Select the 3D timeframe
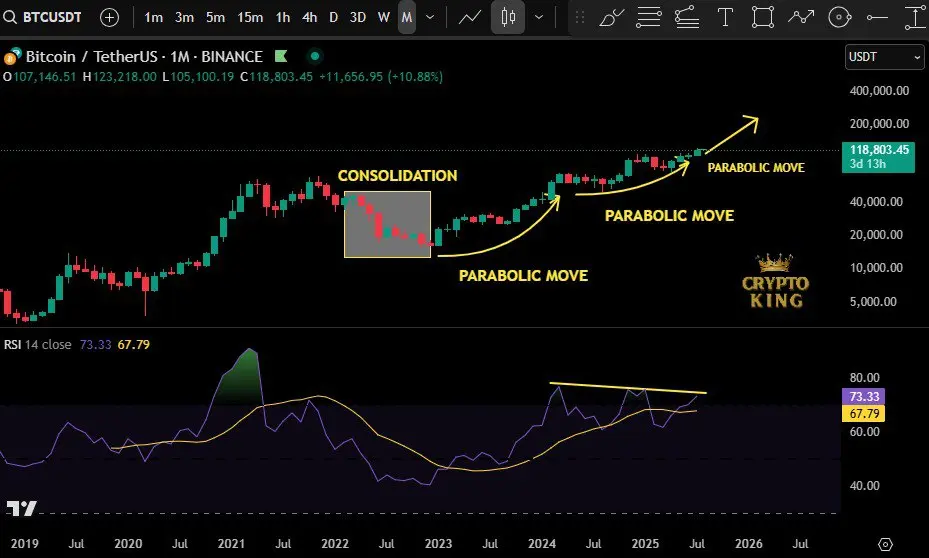The height and width of the screenshot is (558, 929). (x=357, y=17)
